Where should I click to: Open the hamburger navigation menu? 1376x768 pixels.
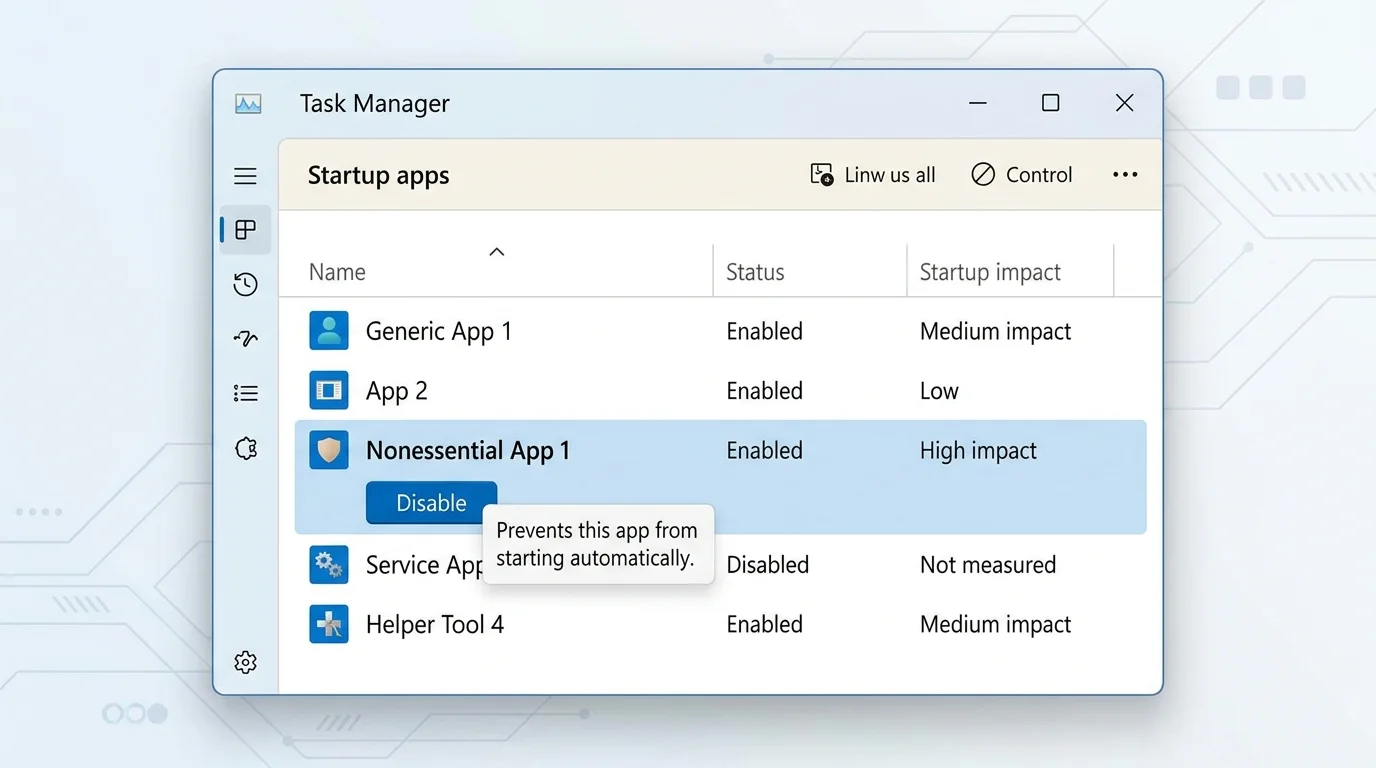pos(245,176)
